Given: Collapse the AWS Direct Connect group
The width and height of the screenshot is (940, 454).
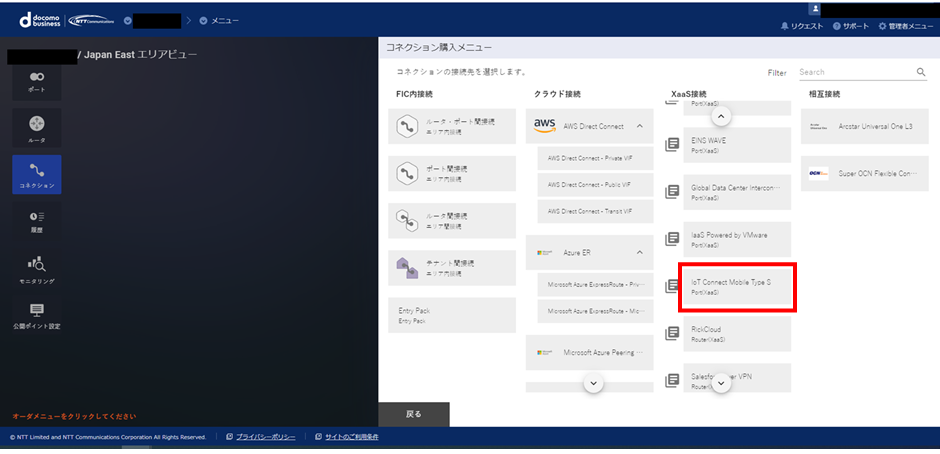Looking at the screenshot, I should (640, 126).
